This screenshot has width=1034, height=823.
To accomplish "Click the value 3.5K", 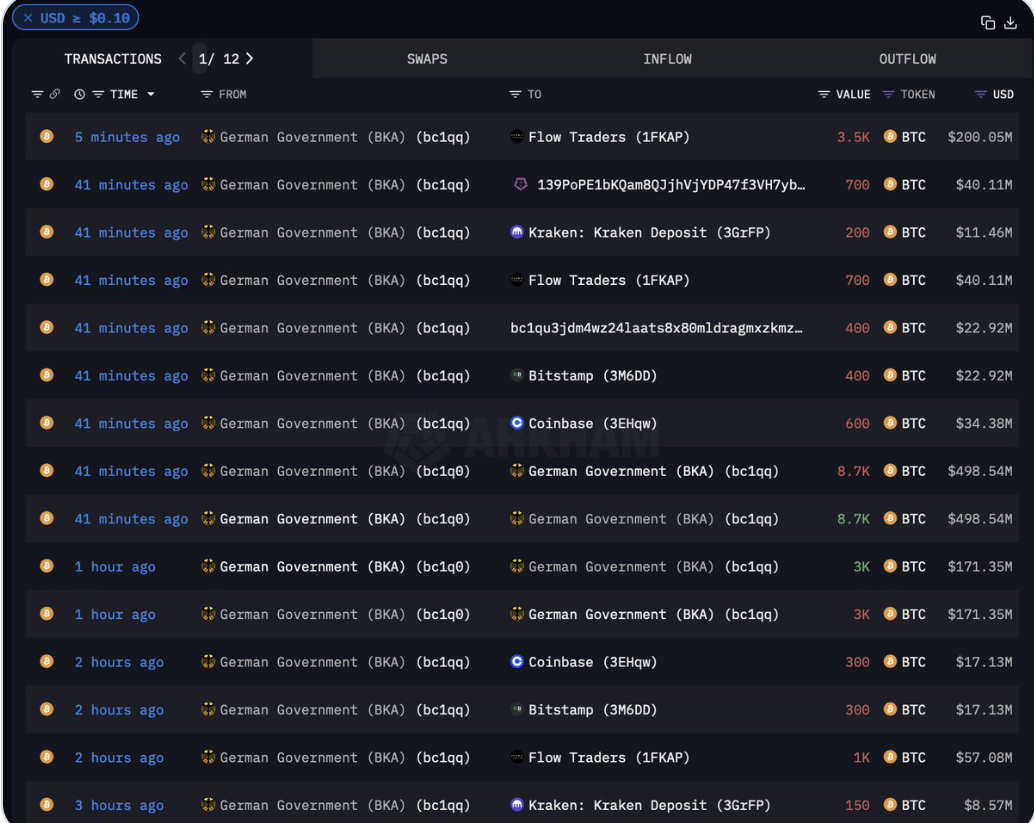I will coord(853,137).
